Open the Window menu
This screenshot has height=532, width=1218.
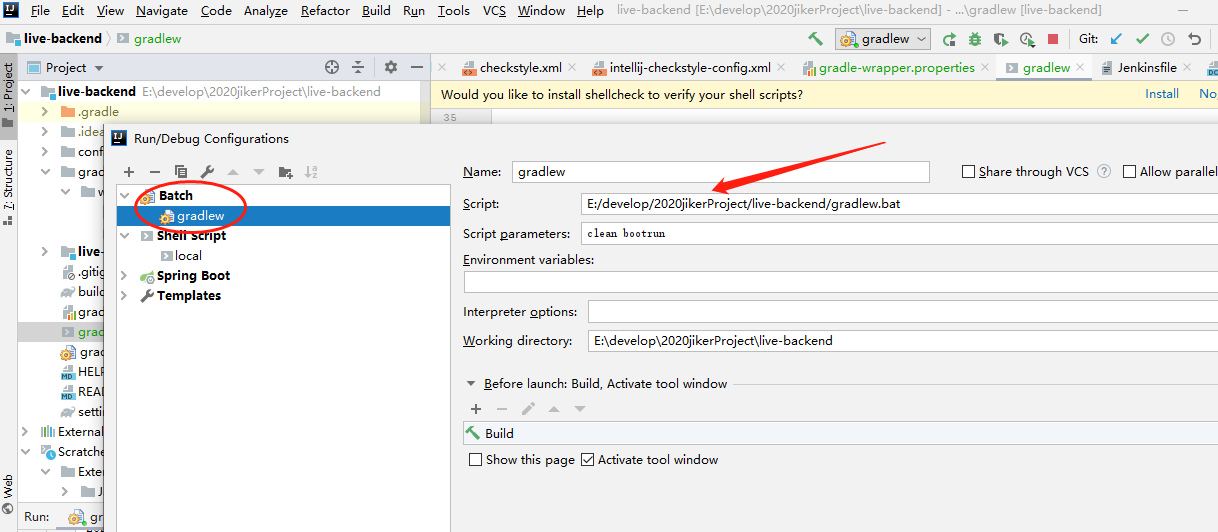[x=541, y=11]
